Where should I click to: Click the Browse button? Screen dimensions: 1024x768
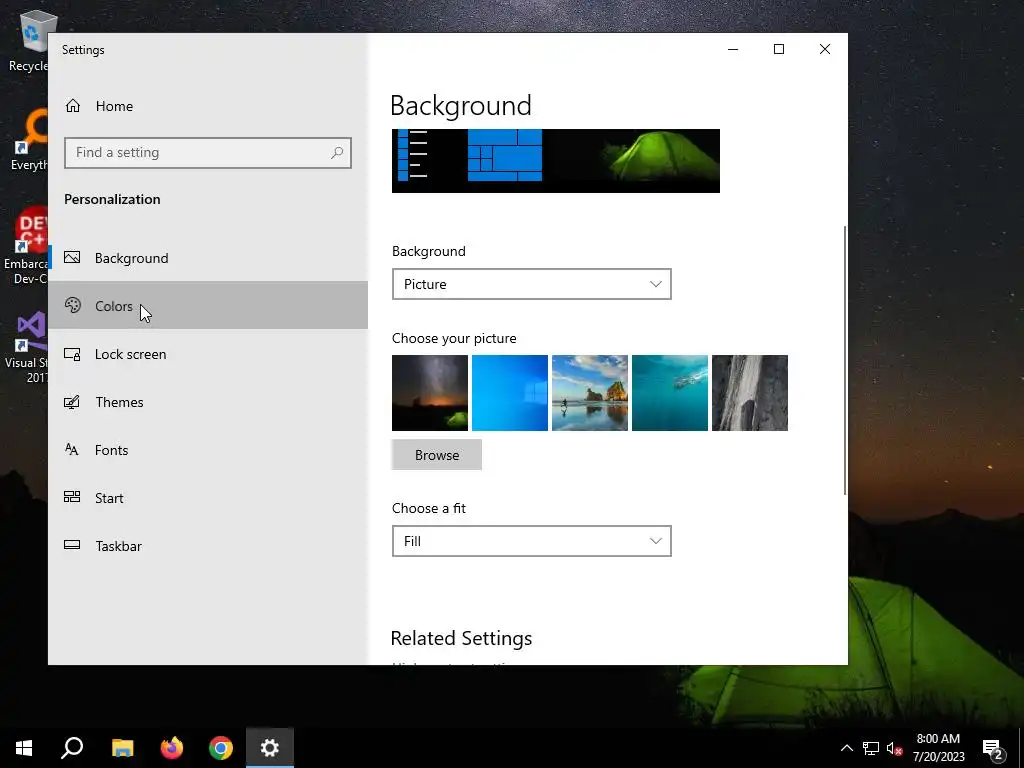click(437, 455)
